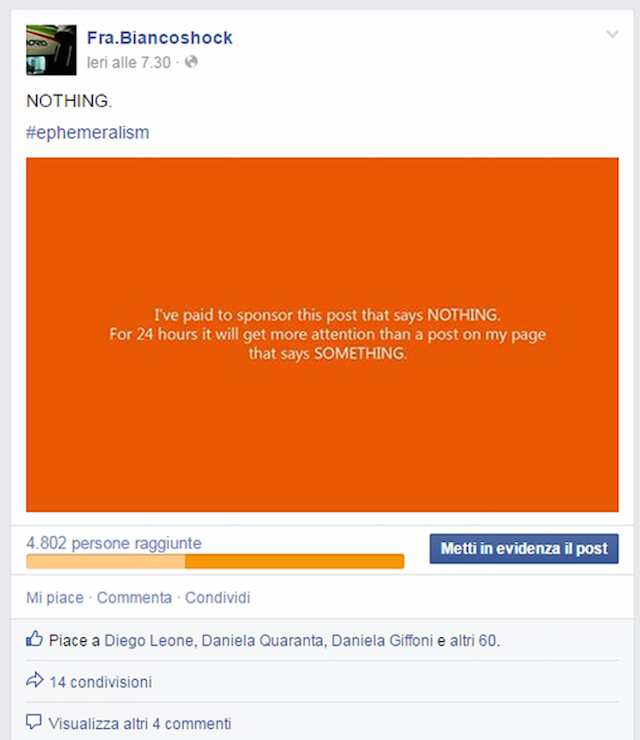This screenshot has width=640, height=740.
Task: Open Daniela Giffoni's profile link
Action: [382, 640]
